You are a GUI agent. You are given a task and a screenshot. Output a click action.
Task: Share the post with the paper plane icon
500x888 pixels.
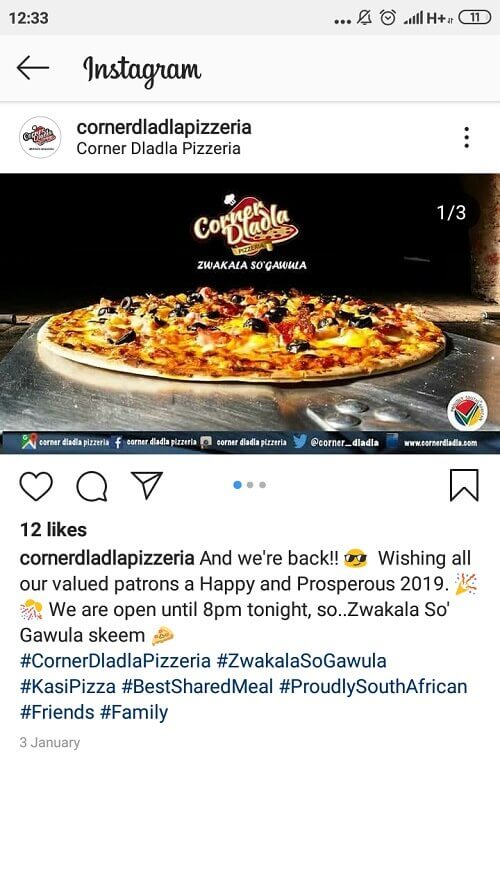[x=147, y=485]
